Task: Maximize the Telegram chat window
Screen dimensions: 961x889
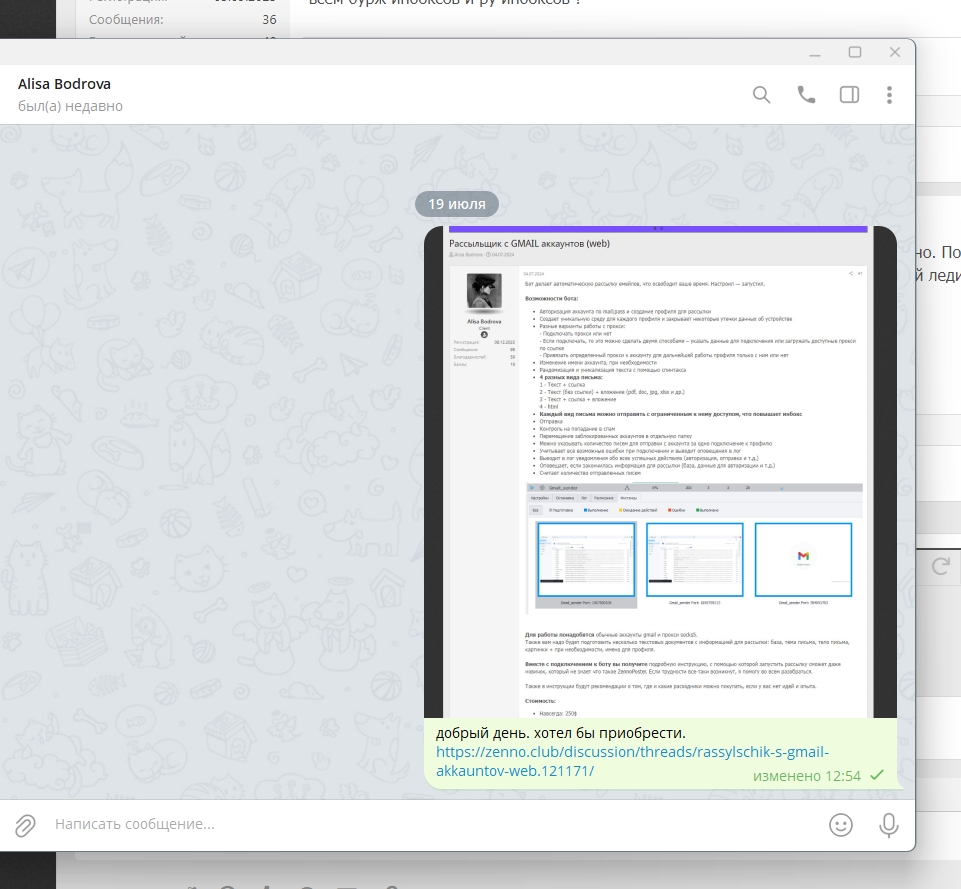Action: pyautogui.click(x=855, y=53)
